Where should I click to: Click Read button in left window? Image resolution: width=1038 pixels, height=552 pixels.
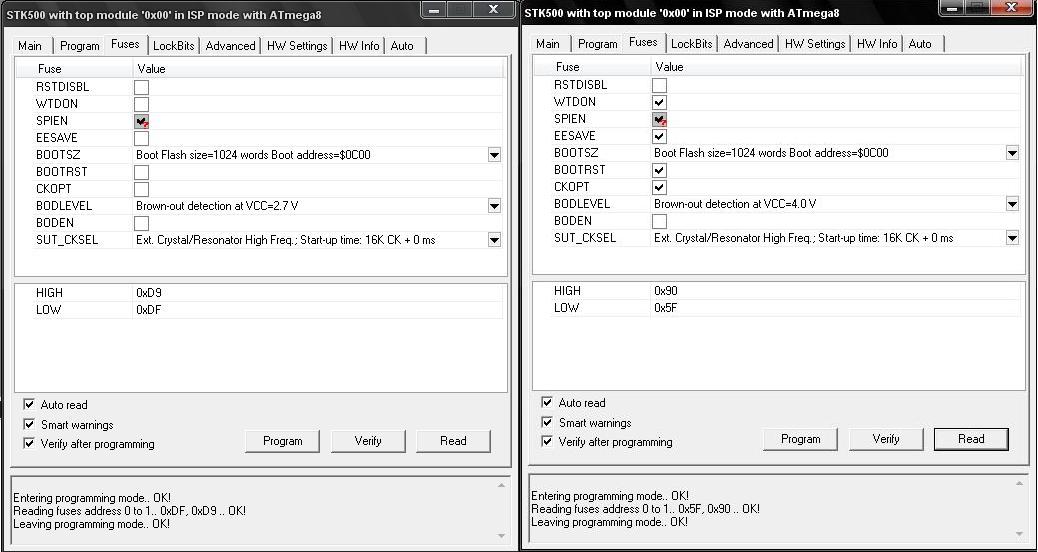(453, 441)
